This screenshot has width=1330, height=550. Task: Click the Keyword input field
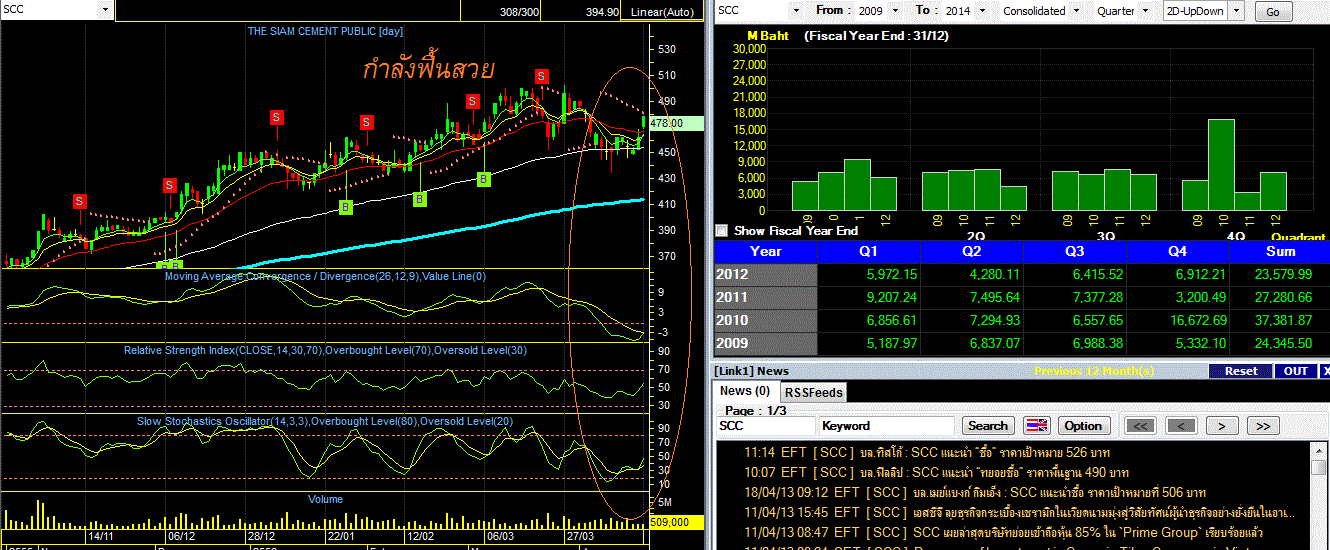(887, 426)
